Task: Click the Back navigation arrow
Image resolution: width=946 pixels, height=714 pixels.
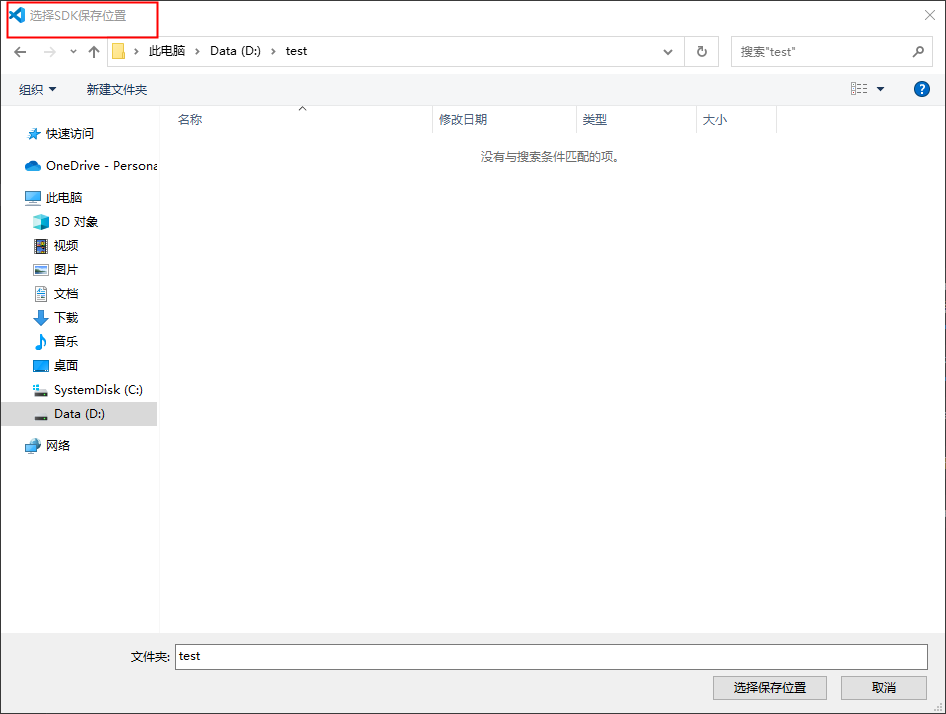Action: tap(20, 52)
